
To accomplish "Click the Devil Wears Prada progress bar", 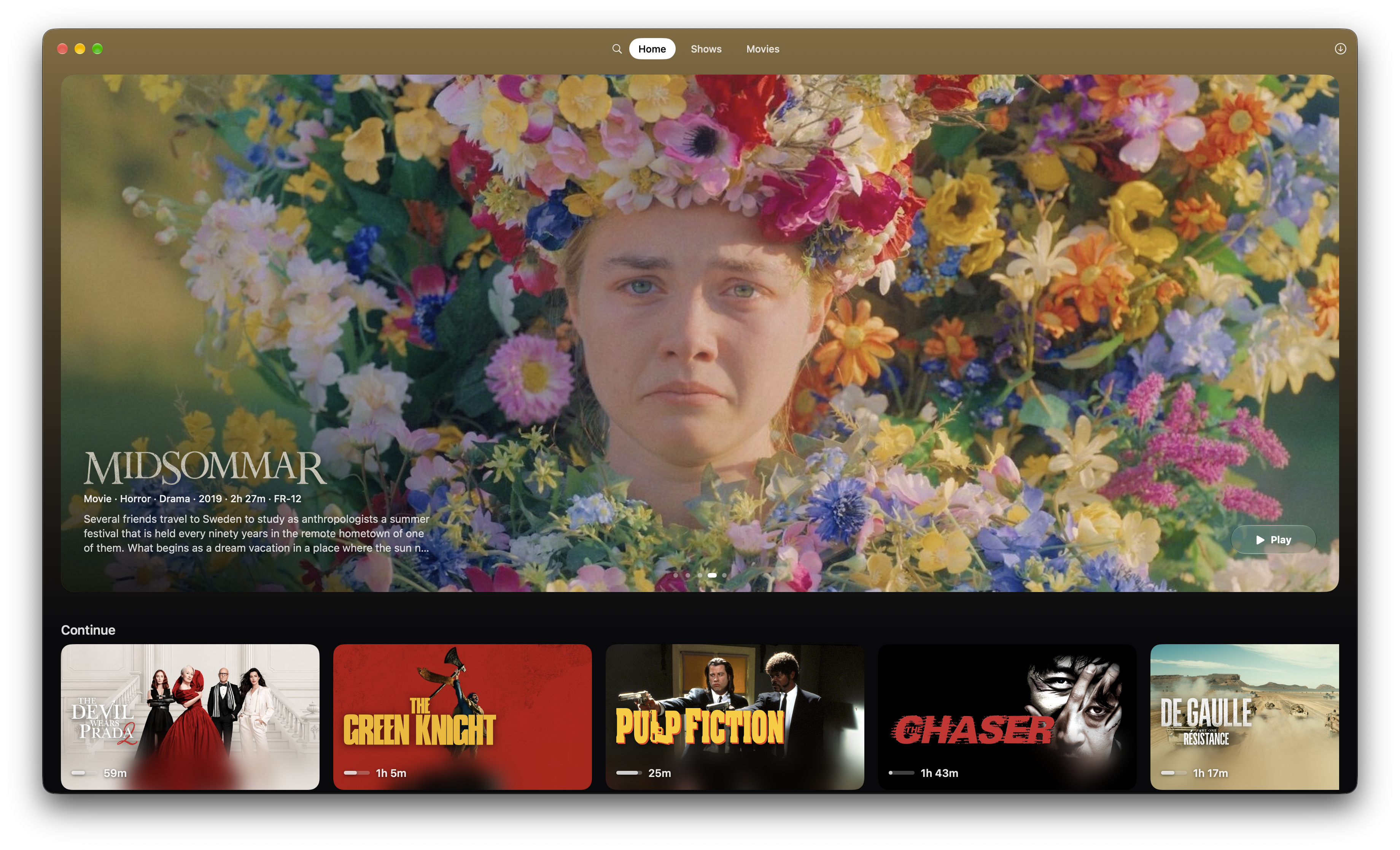I will 84,773.
